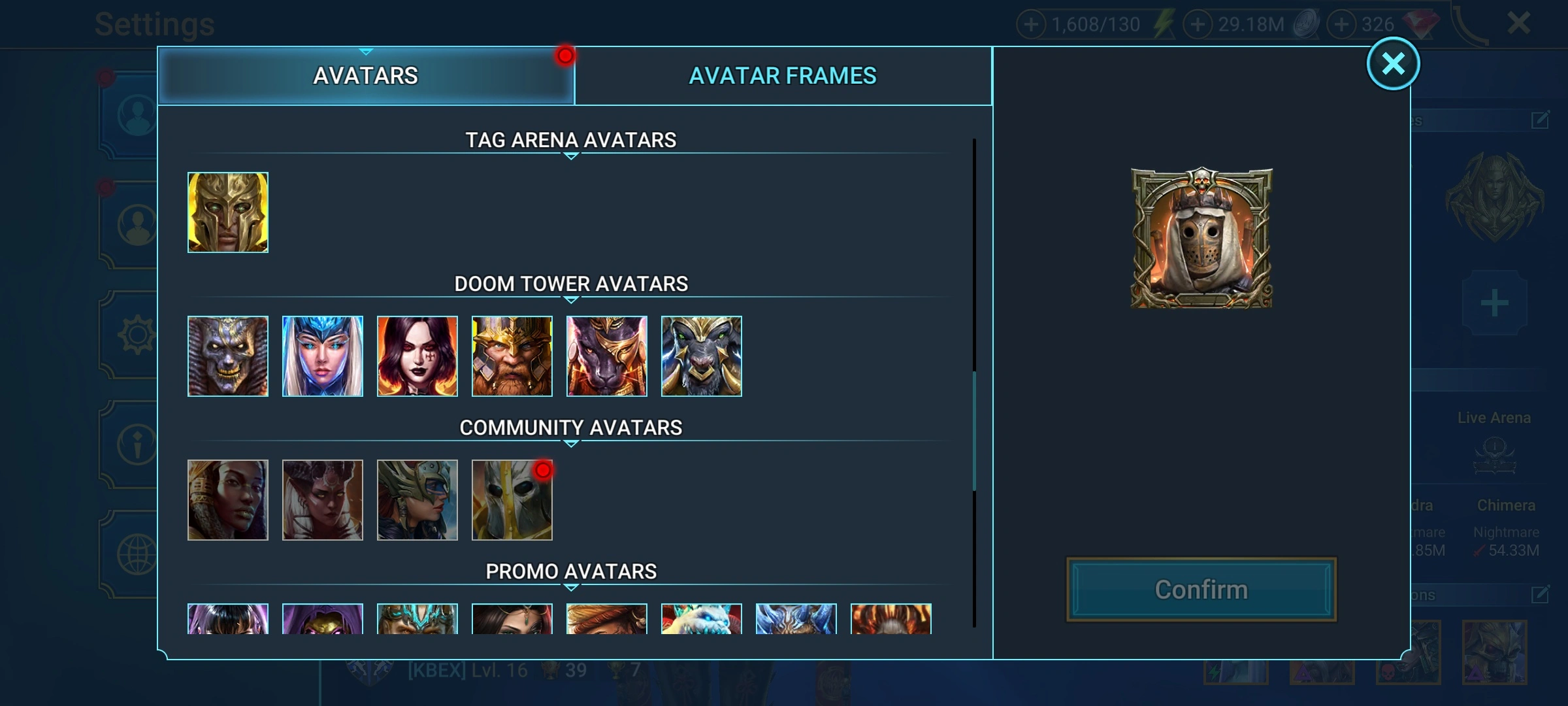Image resolution: width=1568 pixels, height=706 pixels.
Task: Select the black panther Doom Tower avatar
Action: pyautogui.click(x=606, y=356)
